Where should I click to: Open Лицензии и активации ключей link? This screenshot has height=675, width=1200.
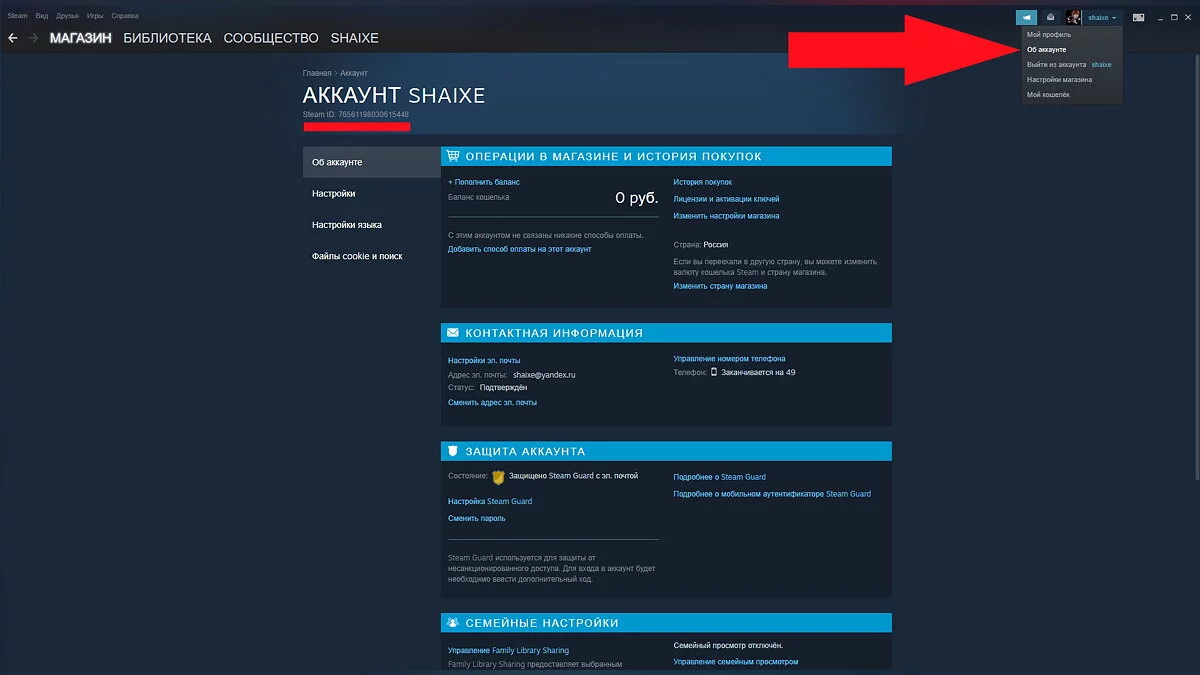(727, 199)
